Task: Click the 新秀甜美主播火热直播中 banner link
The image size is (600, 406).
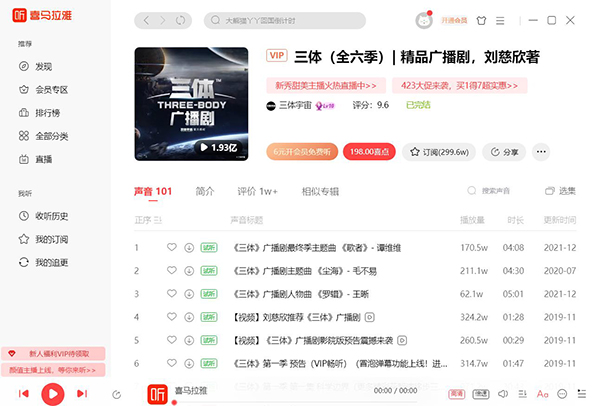Action: click(326, 85)
